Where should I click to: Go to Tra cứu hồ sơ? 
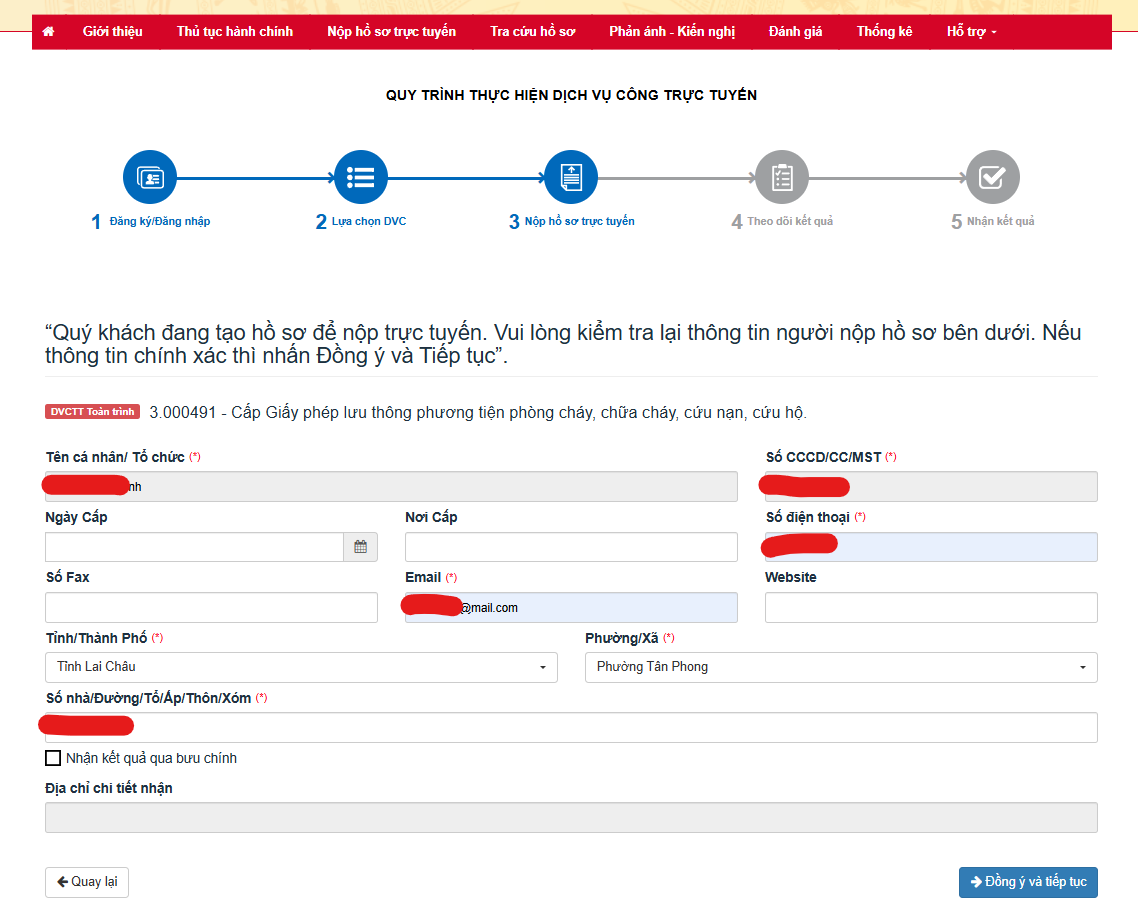[532, 32]
